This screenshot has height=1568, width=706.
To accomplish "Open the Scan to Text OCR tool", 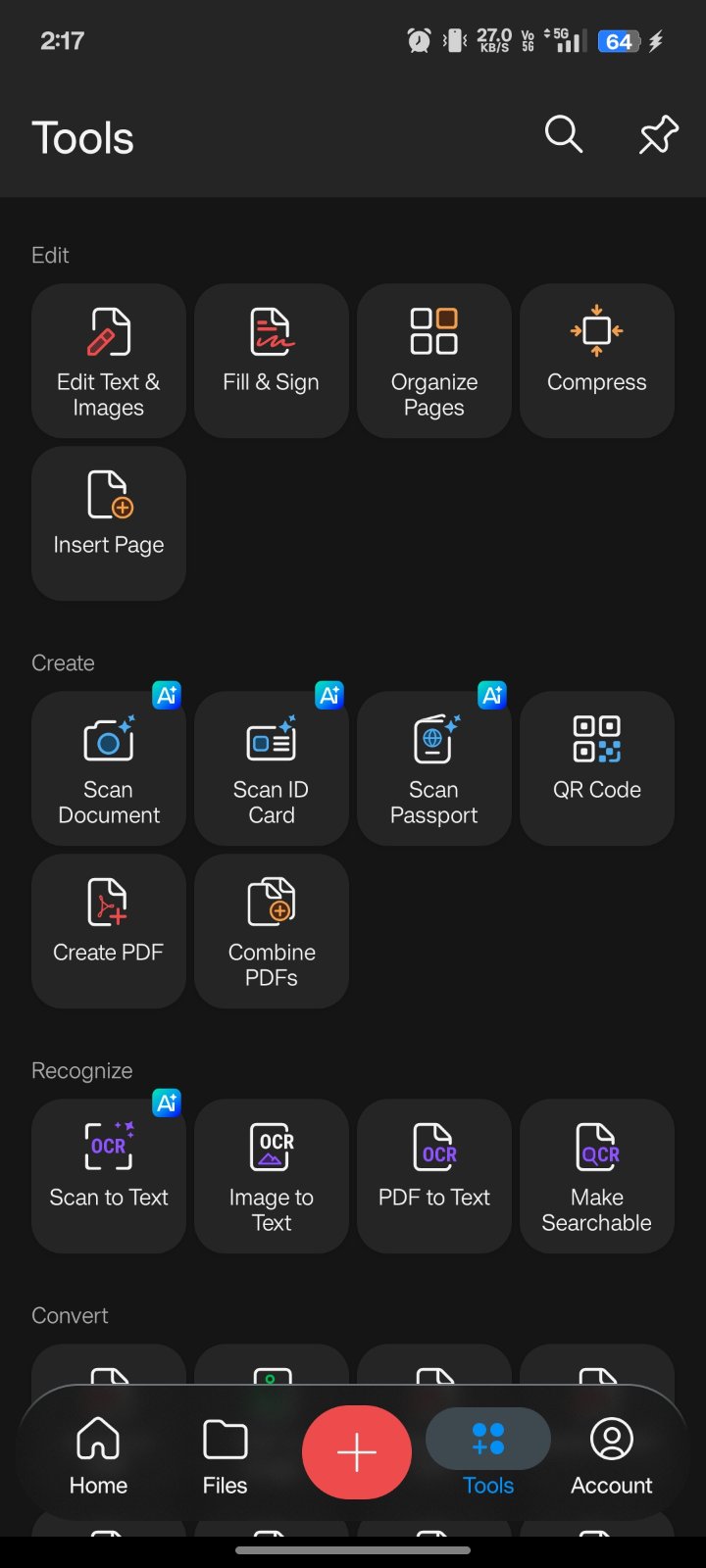I will pos(109,1176).
